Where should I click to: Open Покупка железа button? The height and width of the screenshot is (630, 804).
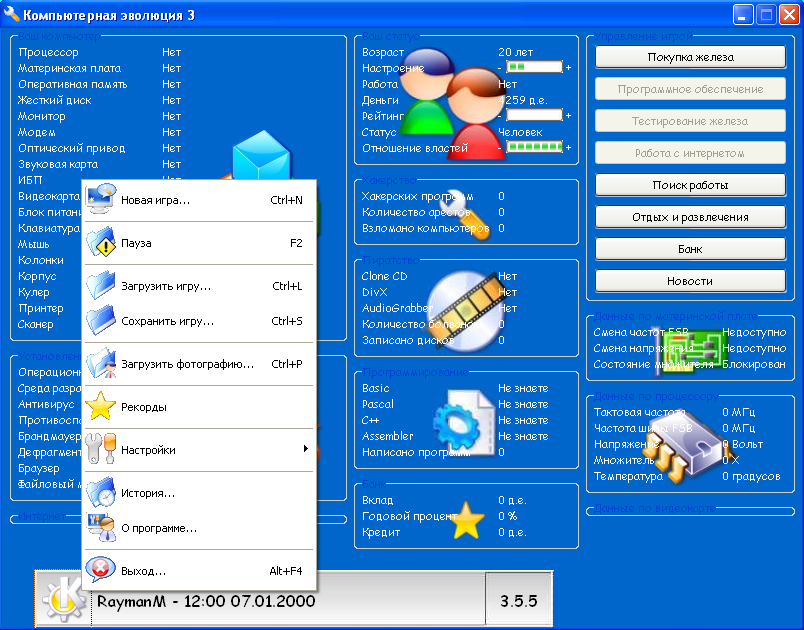(690, 57)
